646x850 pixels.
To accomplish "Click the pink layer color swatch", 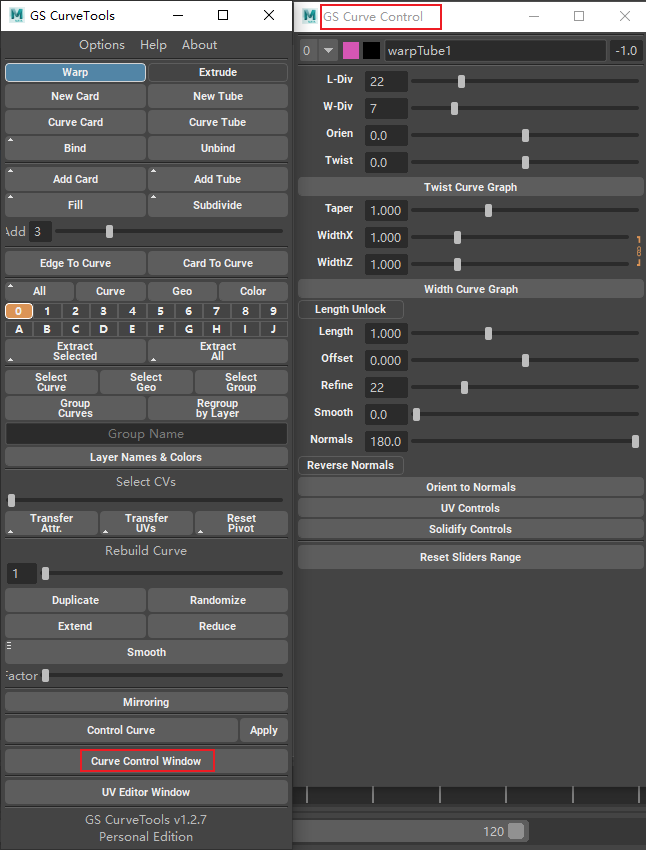I will point(351,51).
